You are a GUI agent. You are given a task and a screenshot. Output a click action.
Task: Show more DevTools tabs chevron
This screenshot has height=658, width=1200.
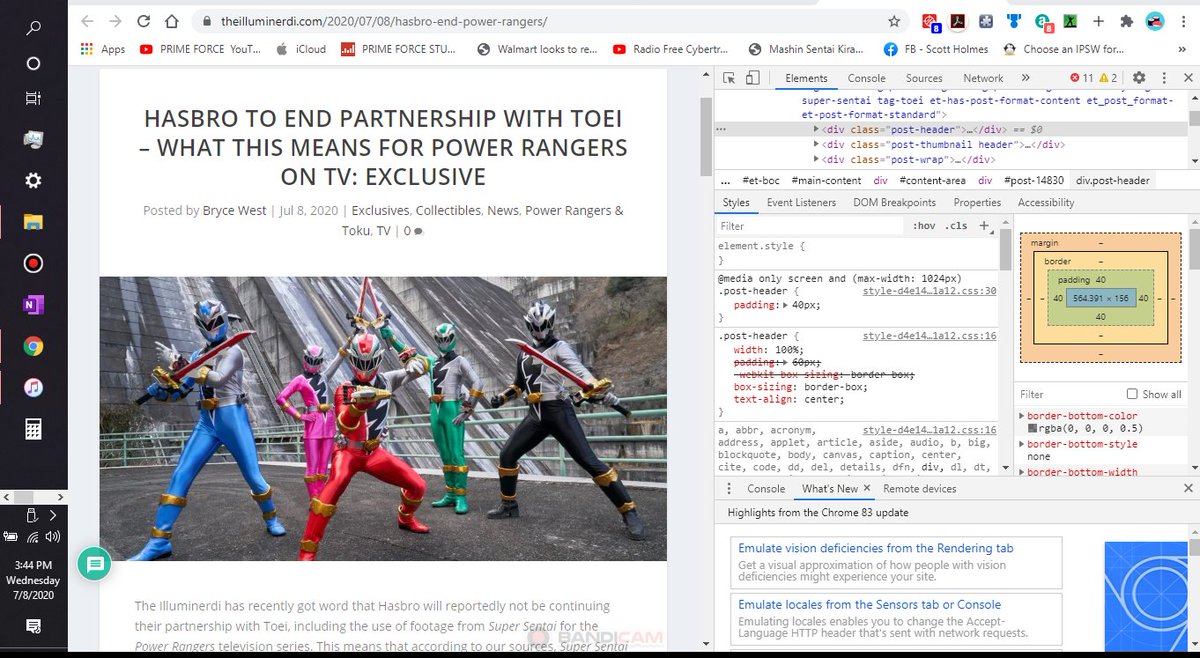(x=1025, y=78)
